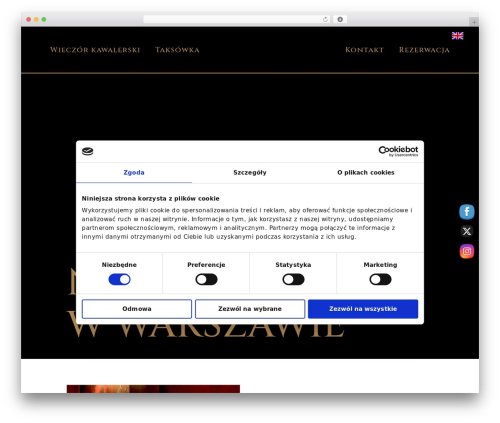Click the red close window button
The image size is (500, 423).
coord(29,20)
